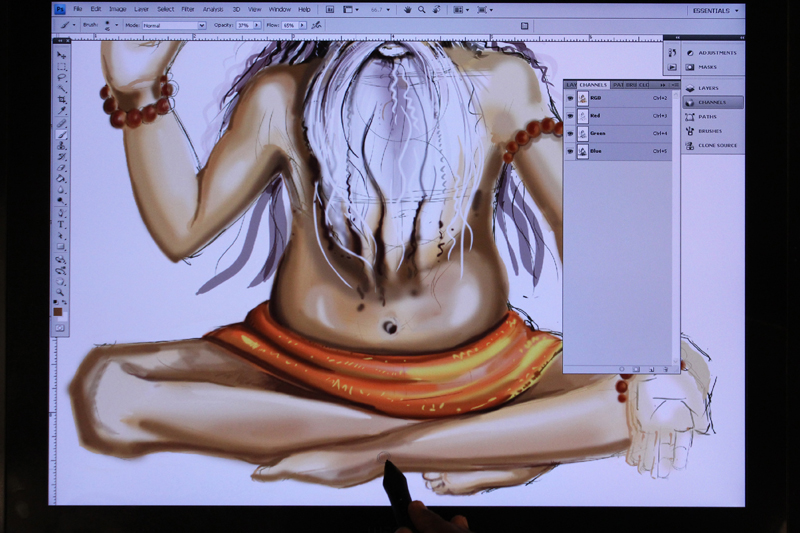Hide the Red channel visibility eye
The image size is (800, 533).
tap(570, 116)
